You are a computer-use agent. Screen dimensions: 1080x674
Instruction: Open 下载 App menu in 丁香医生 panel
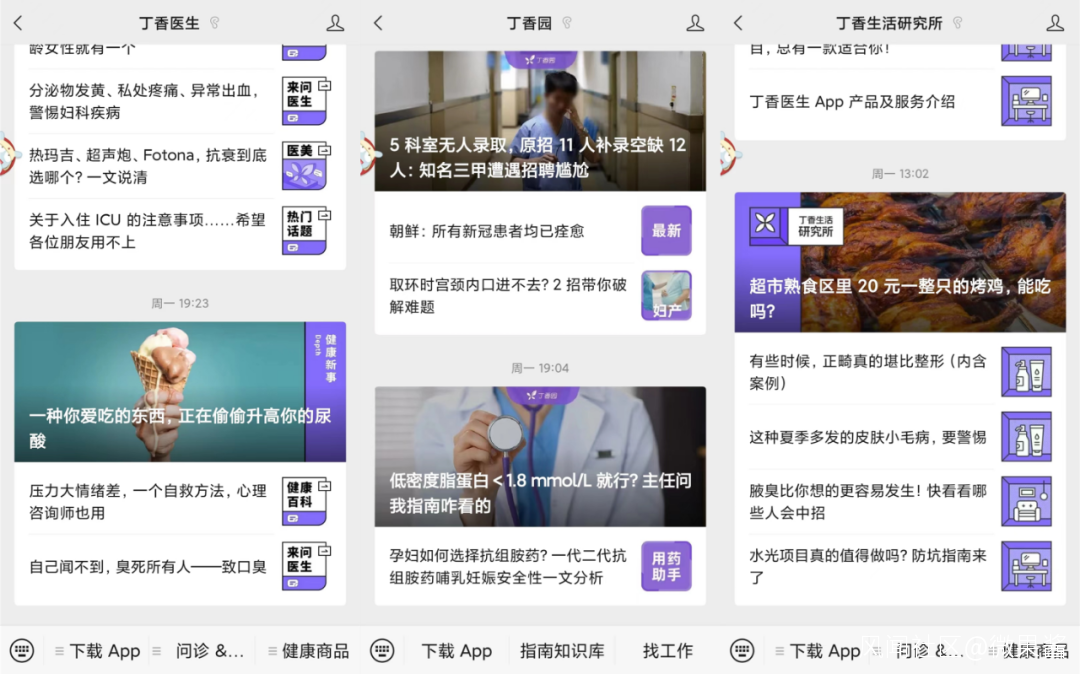pos(98,651)
